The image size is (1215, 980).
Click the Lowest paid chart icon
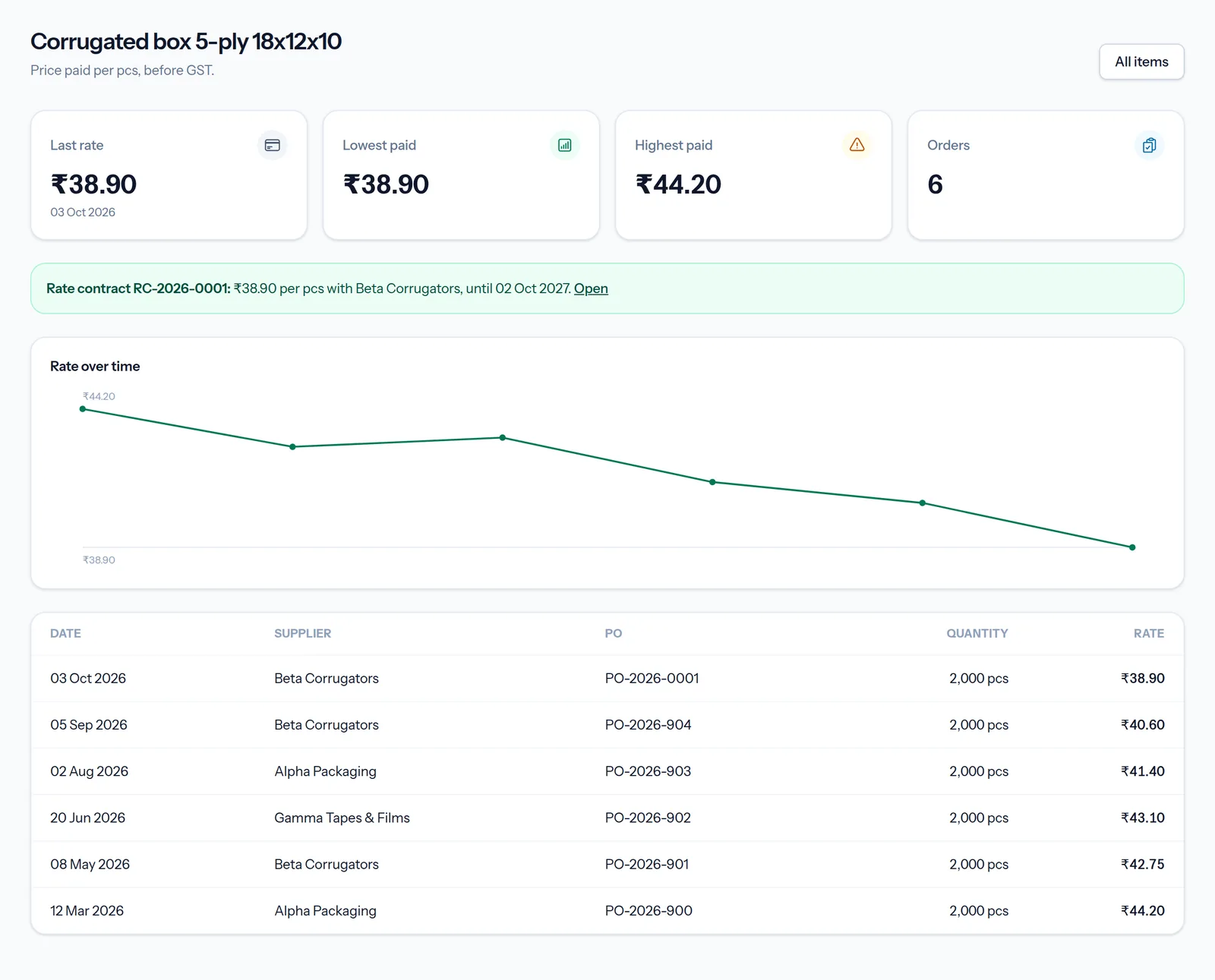coord(565,145)
